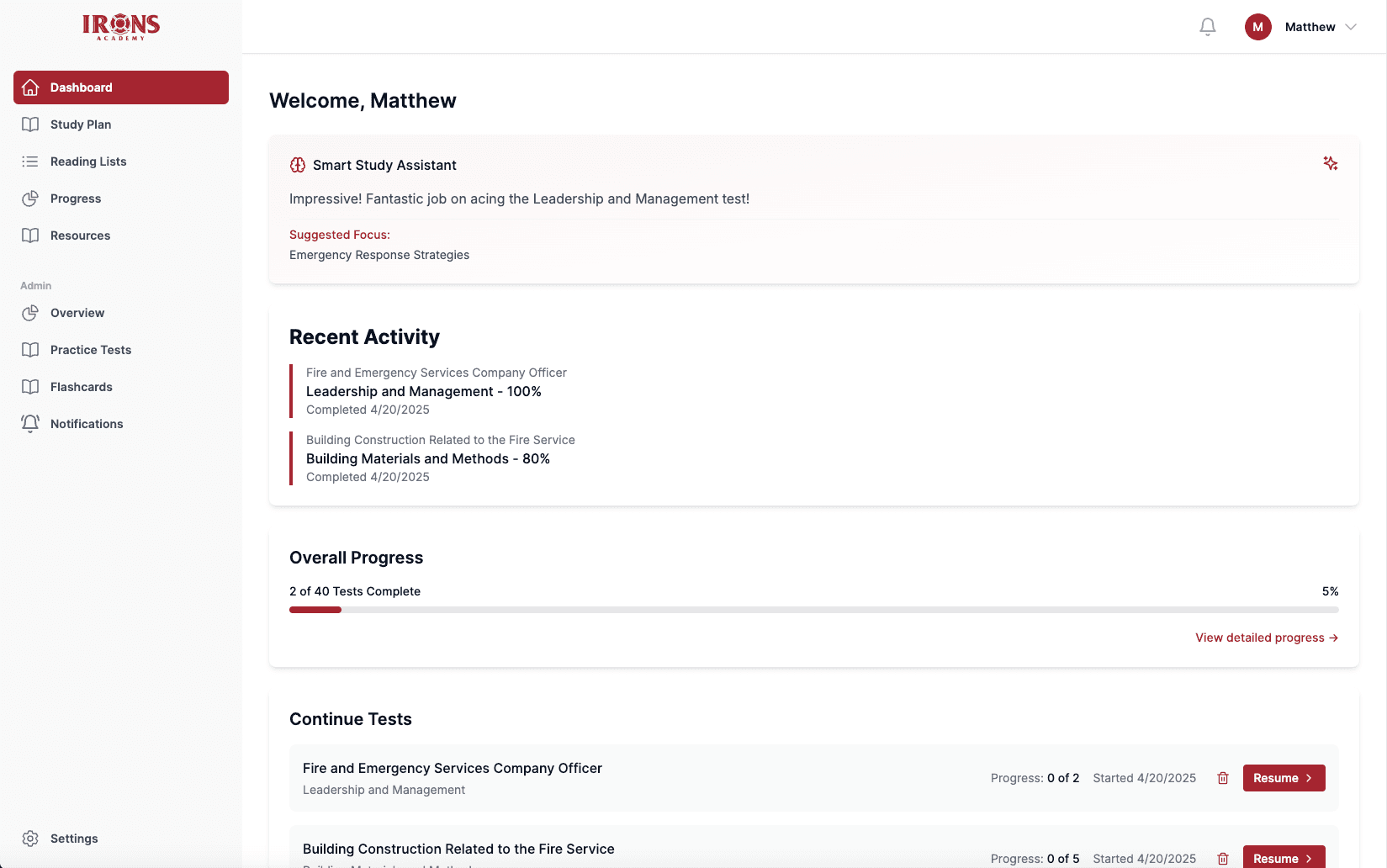The image size is (1387, 868).
Task: Click the Dashboard home icon
Action: 30,87
